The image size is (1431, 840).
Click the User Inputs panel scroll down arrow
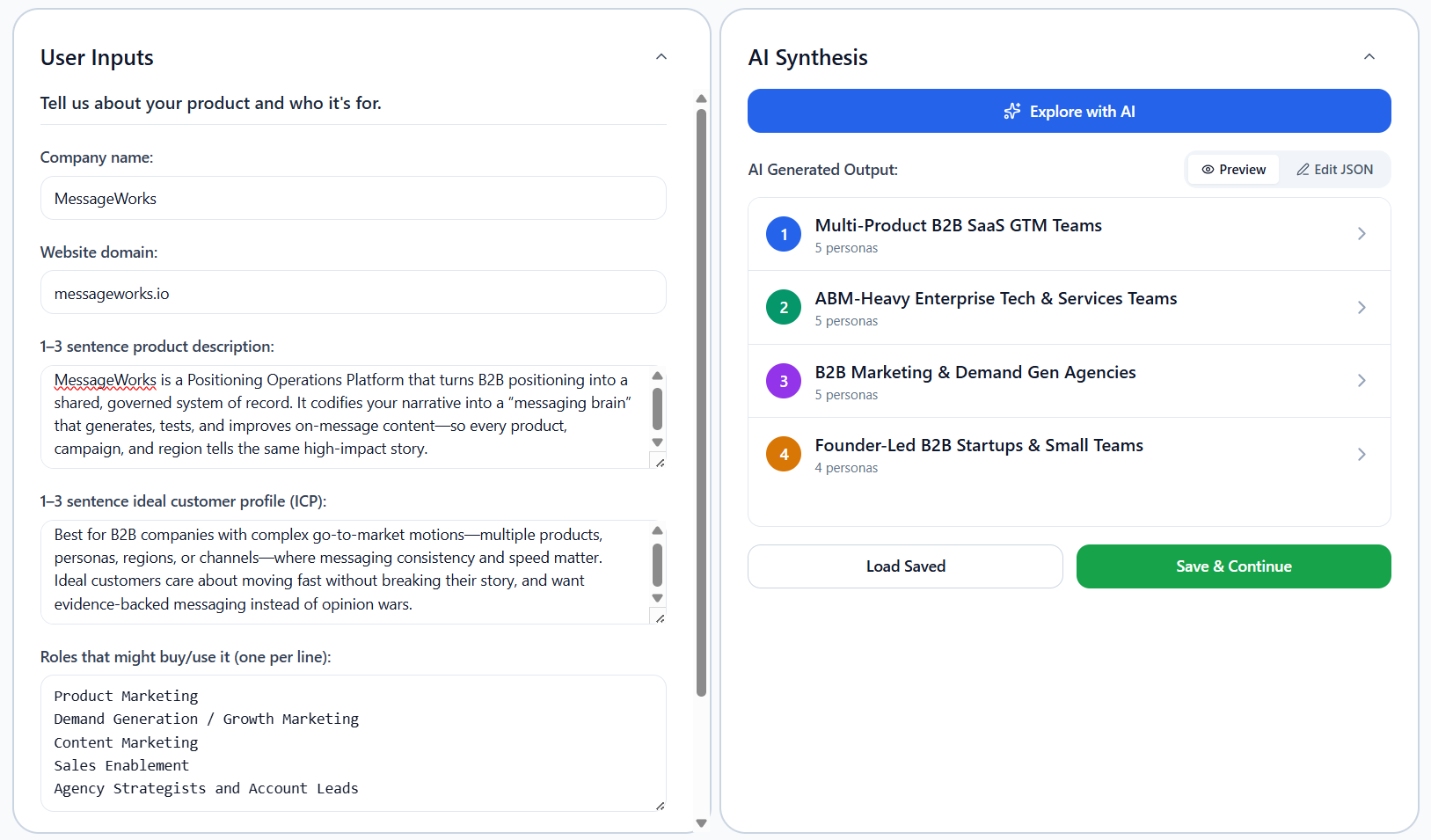(701, 823)
